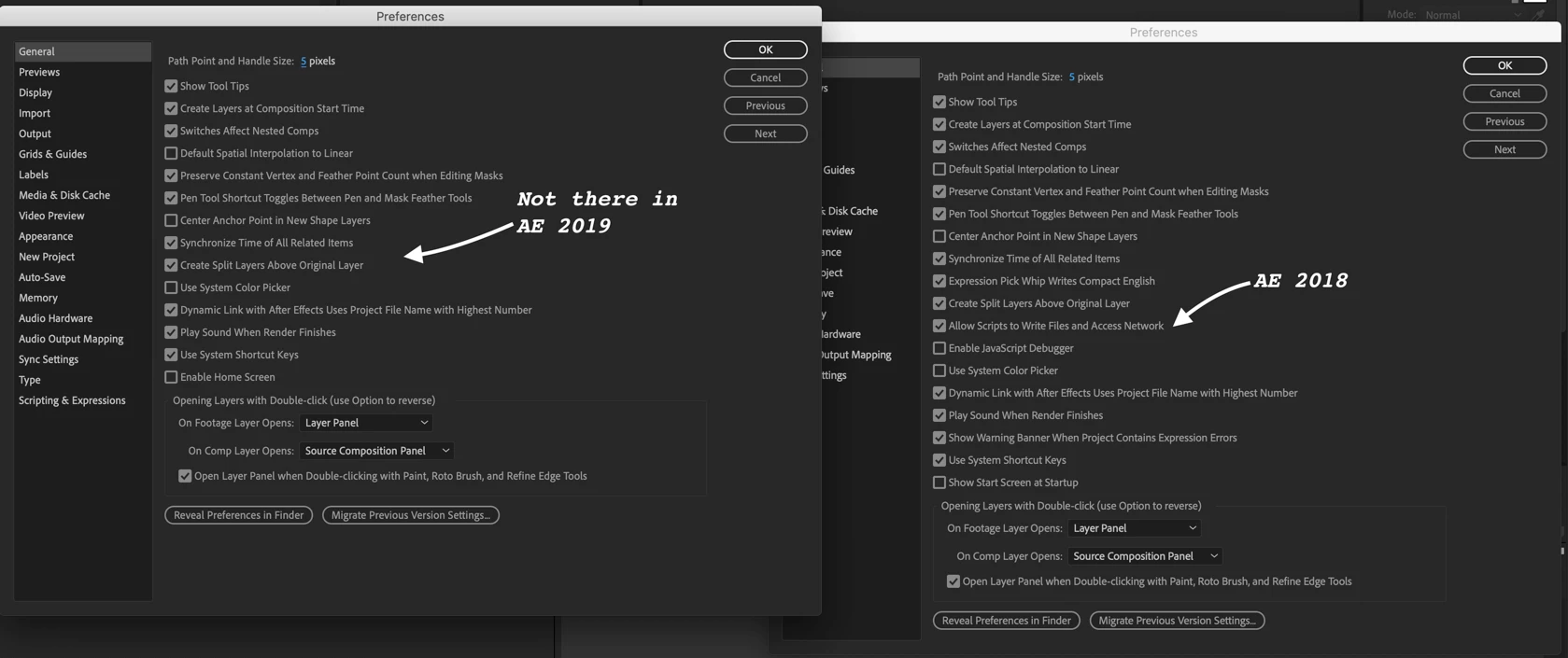Click Cancel in left Preferences window
The height and width of the screenshot is (658, 1568).
tap(766, 77)
